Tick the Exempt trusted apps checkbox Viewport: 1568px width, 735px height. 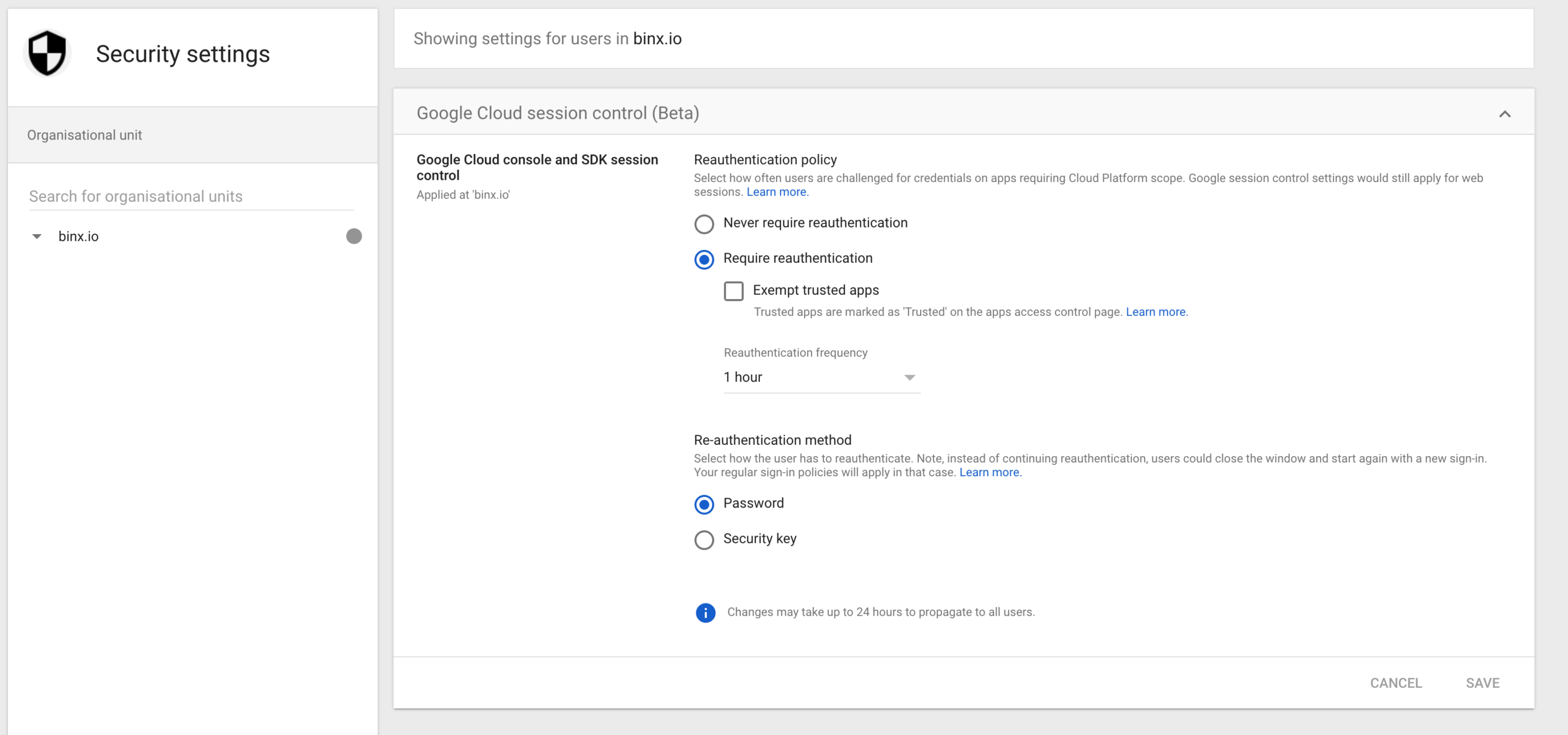734,291
